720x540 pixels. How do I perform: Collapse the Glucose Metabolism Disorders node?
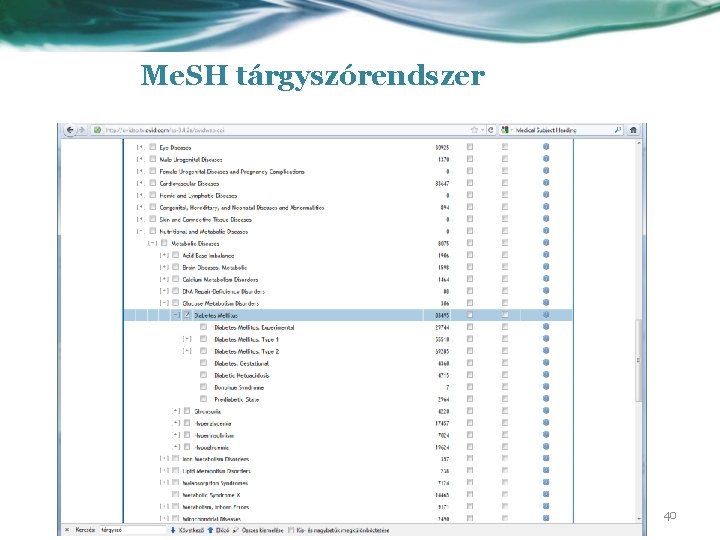pyautogui.click(x=164, y=303)
